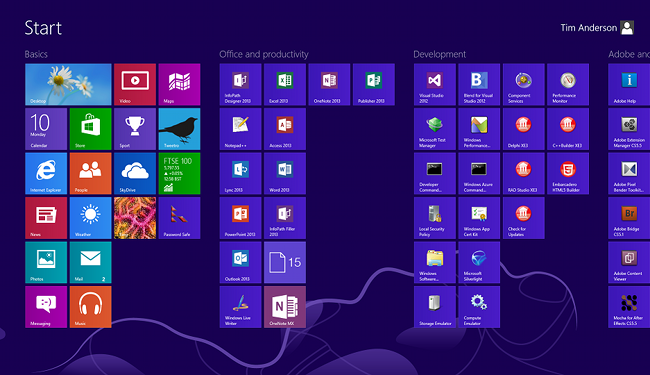This screenshot has height=375, width=650.
Task: Launch Lync 2013
Action: [240, 173]
